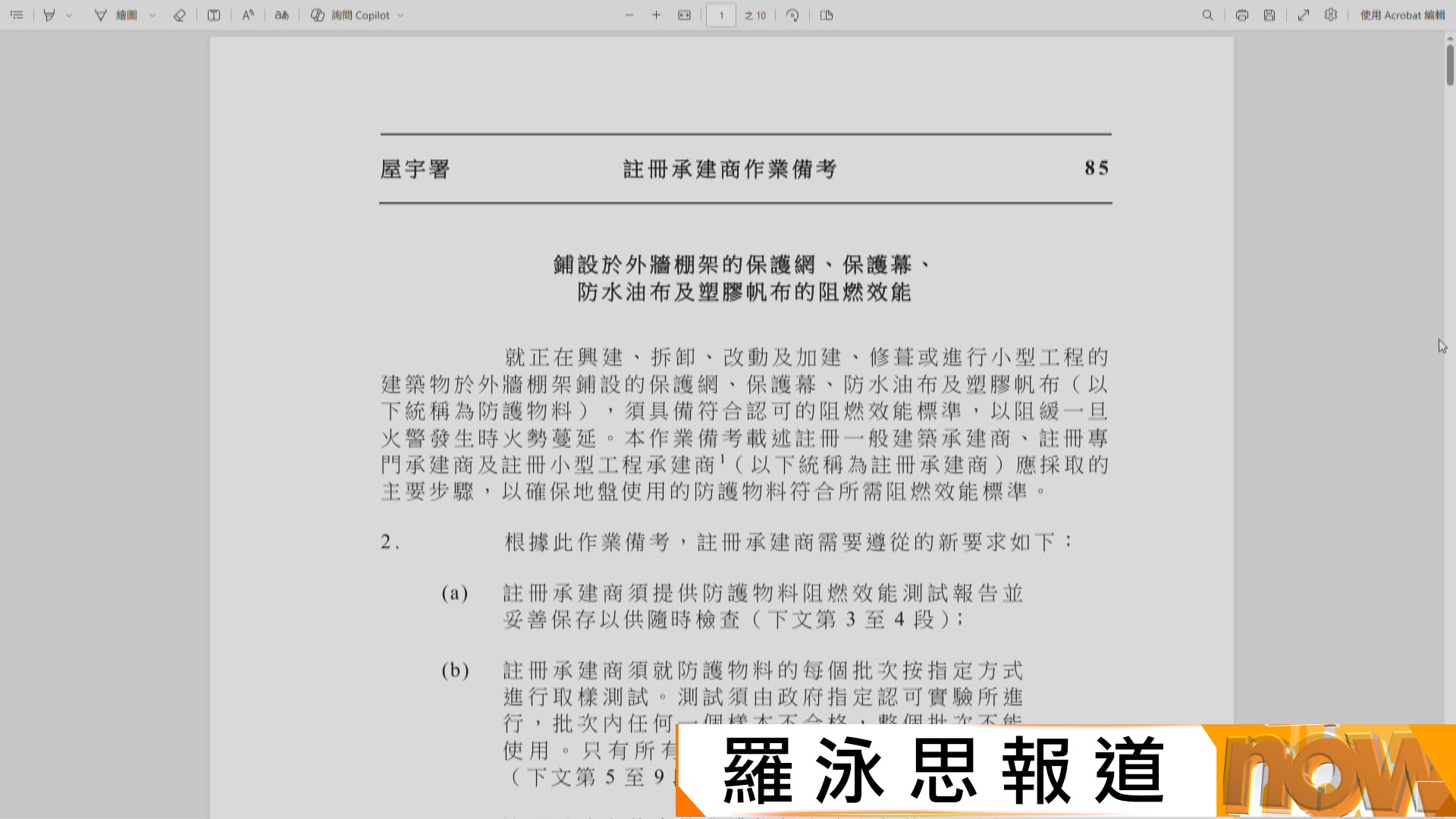Screen dimensions: 1456x819
Task: Select the highlighter tool
Action: click(x=49, y=15)
